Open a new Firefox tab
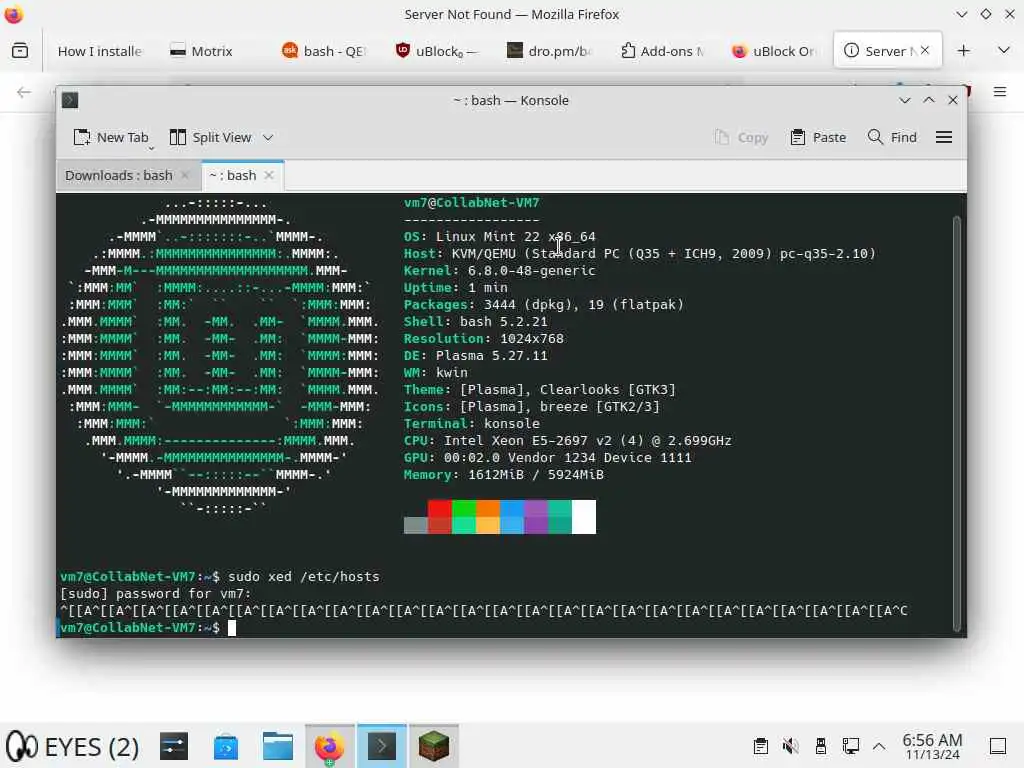Screen dimensions: 1024x768 point(963,51)
